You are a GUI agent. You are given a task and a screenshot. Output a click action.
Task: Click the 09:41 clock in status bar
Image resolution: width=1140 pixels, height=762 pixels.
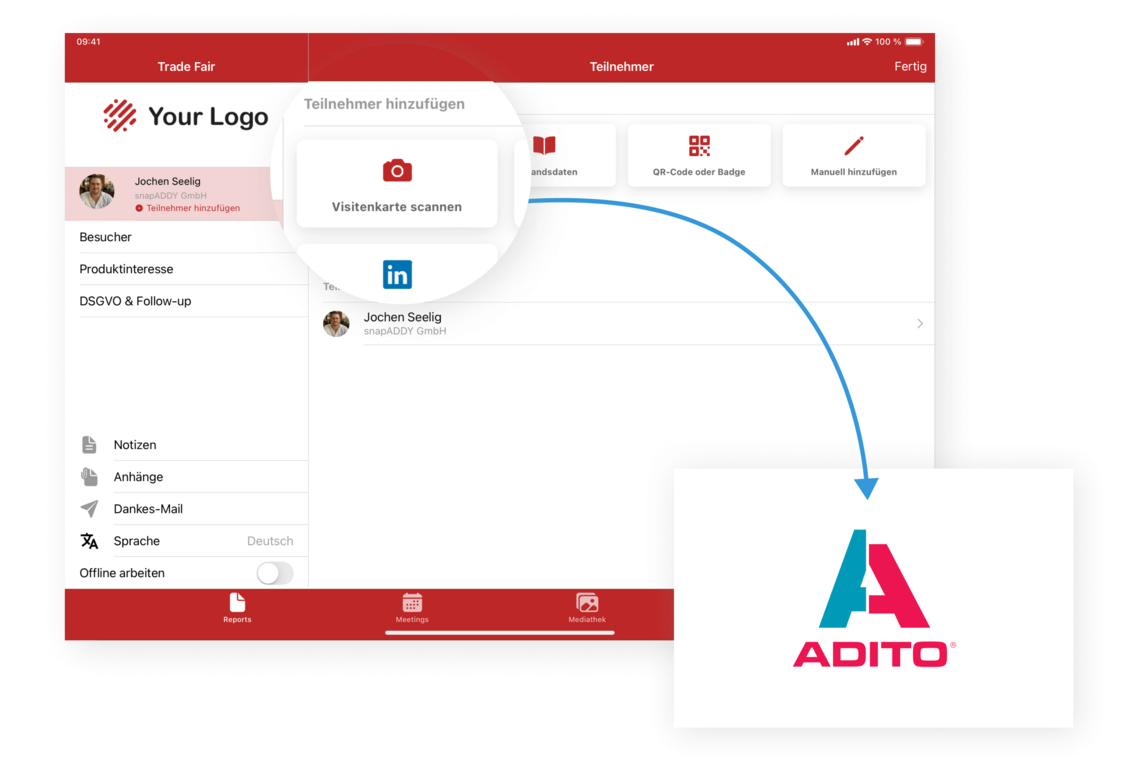88,42
